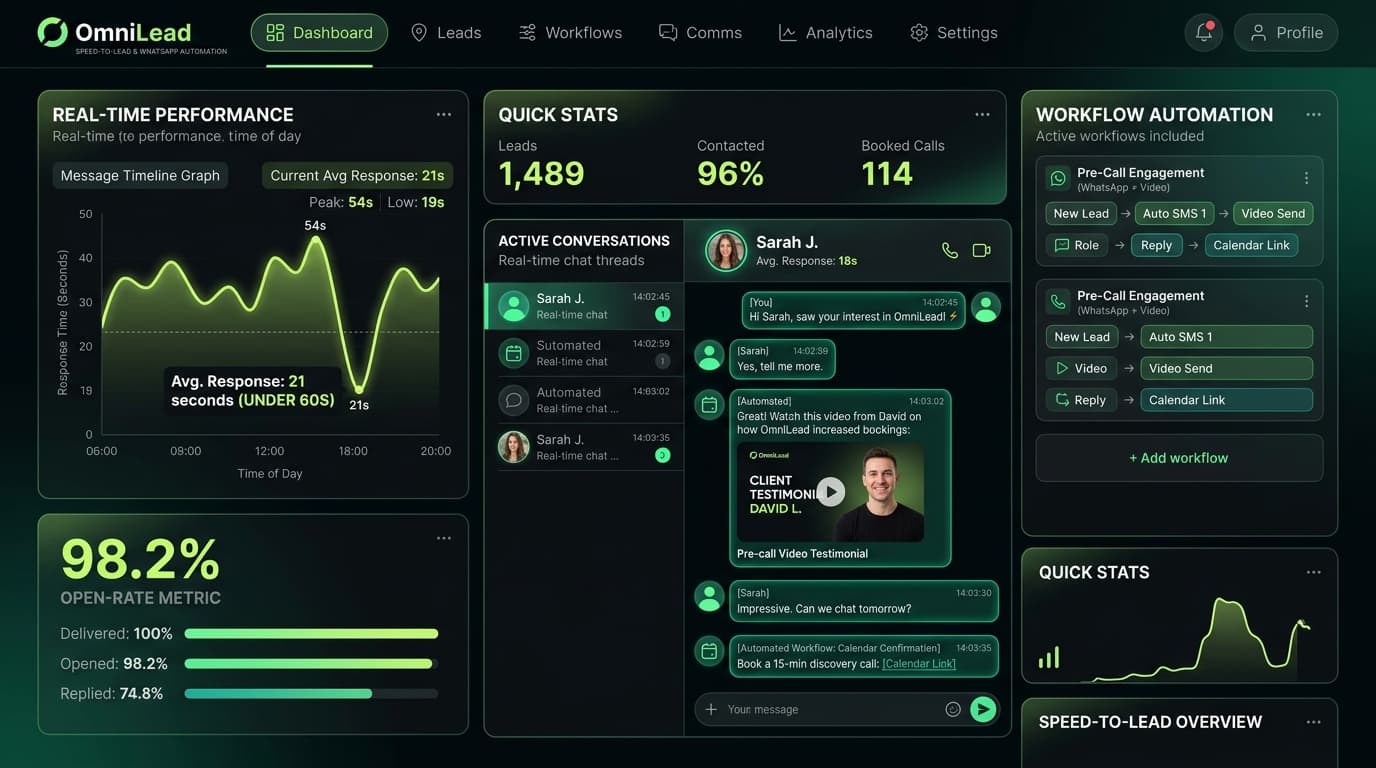Click the Opened 98.2% progress bar
Image resolution: width=1376 pixels, height=768 pixels.
coord(311,664)
